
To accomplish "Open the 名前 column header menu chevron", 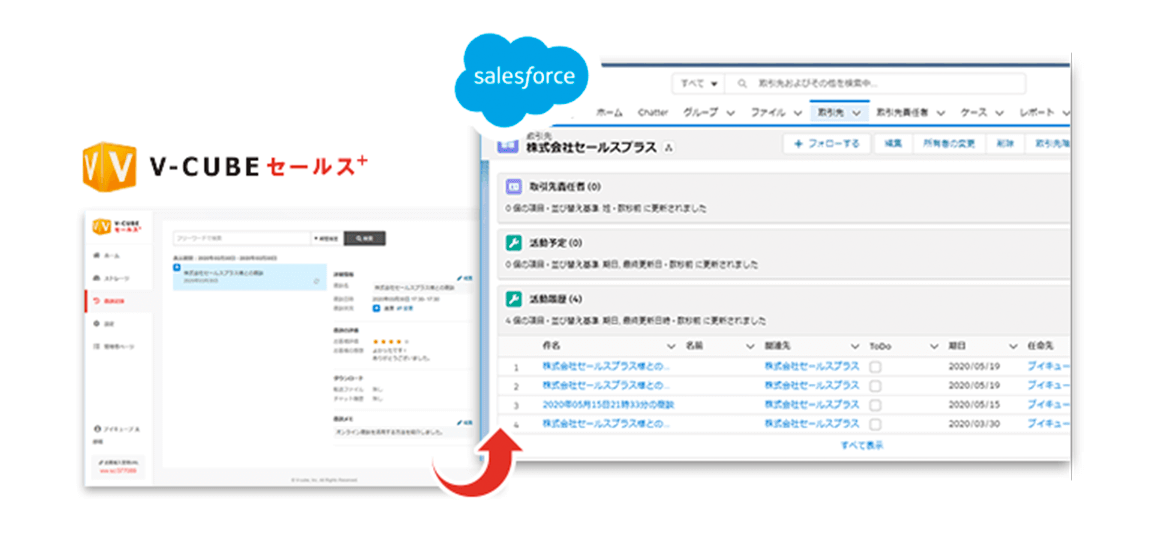I will [750, 345].
